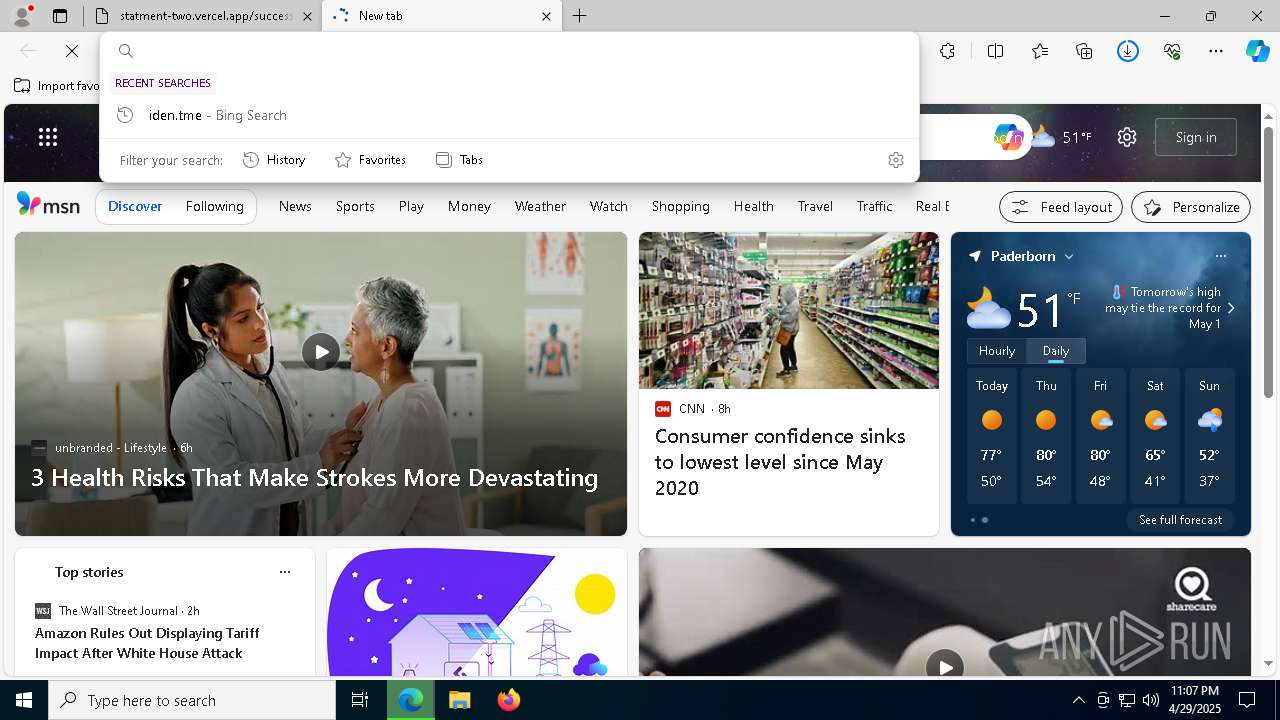The image size is (1280, 720).
Task: Open File Explorer taskbar icon
Action: [x=459, y=700]
